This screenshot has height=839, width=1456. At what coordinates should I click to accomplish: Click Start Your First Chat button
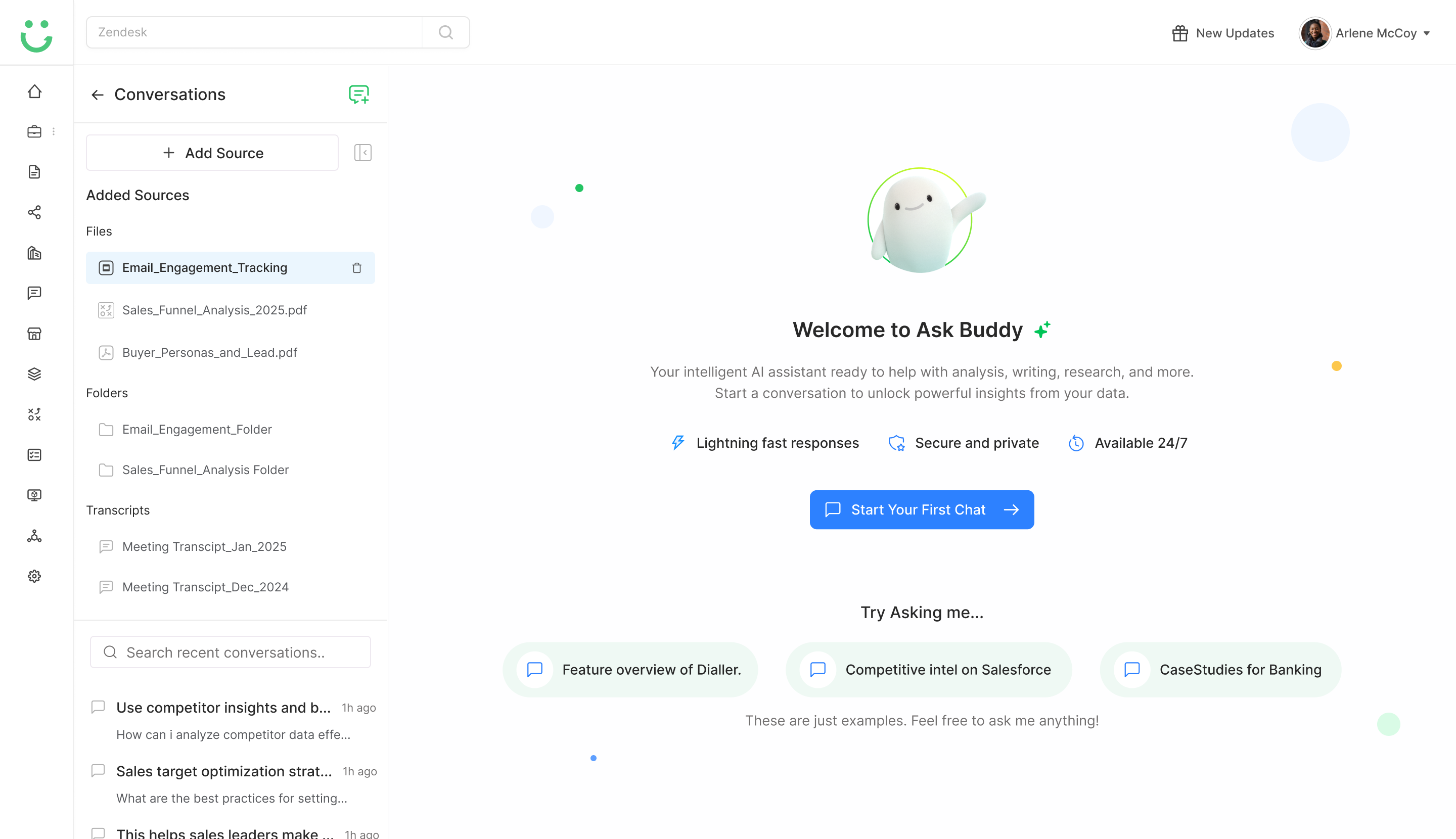[922, 510]
